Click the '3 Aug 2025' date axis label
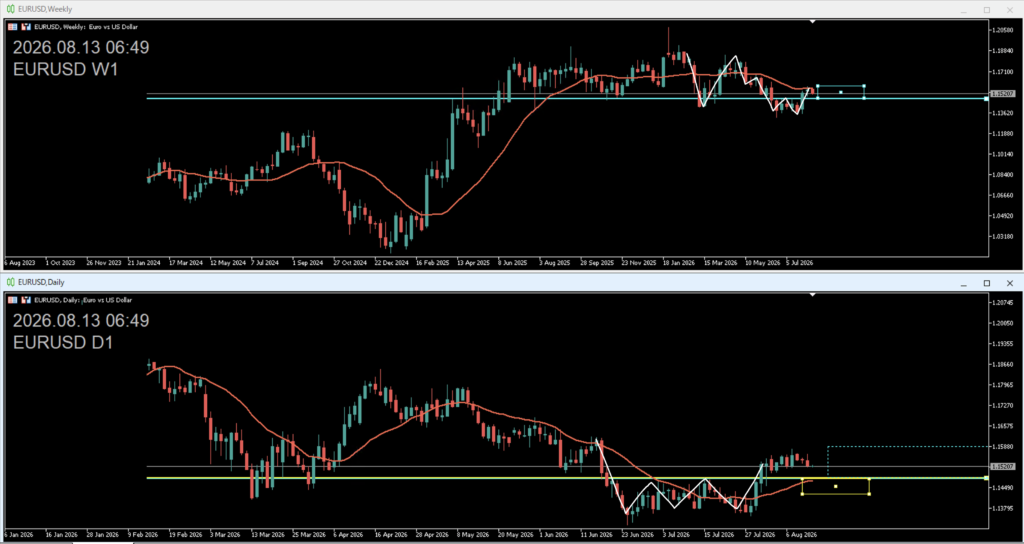1024x544 pixels. (556, 263)
